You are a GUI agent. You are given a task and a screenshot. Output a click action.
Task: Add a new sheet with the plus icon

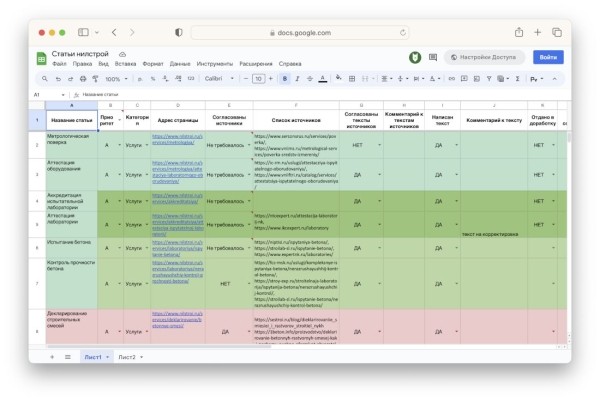(52, 356)
